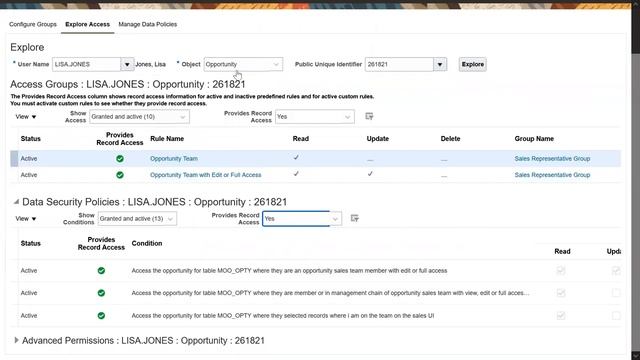
Task: Toggle Update checkbox for edit or full access condition
Action: [x=616, y=270]
